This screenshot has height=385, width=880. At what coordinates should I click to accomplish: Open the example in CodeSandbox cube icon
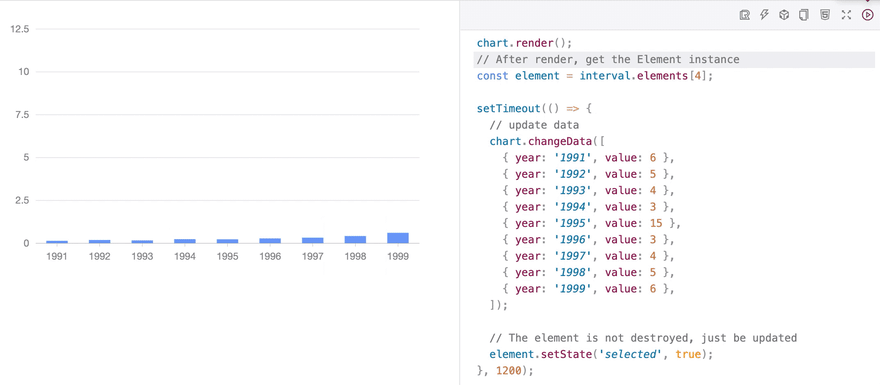click(x=784, y=15)
